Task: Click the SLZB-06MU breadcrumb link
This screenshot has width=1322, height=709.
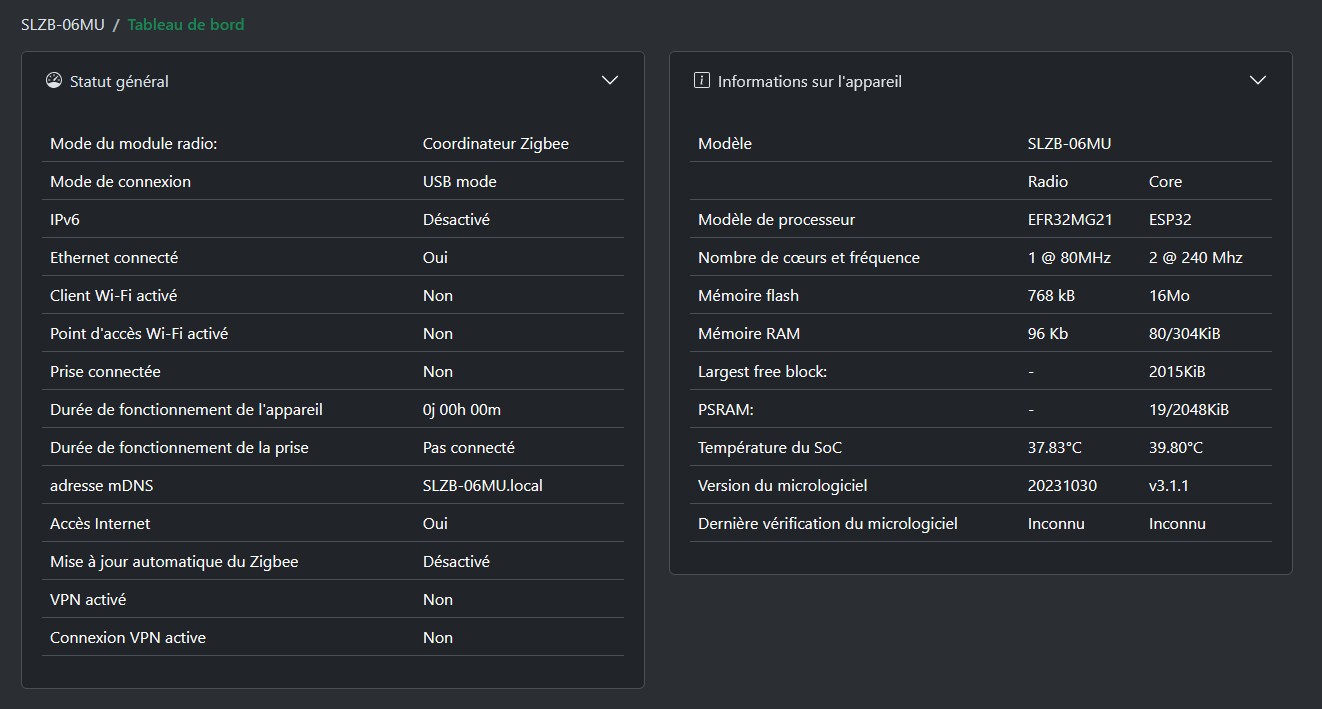Action: (62, 25)
